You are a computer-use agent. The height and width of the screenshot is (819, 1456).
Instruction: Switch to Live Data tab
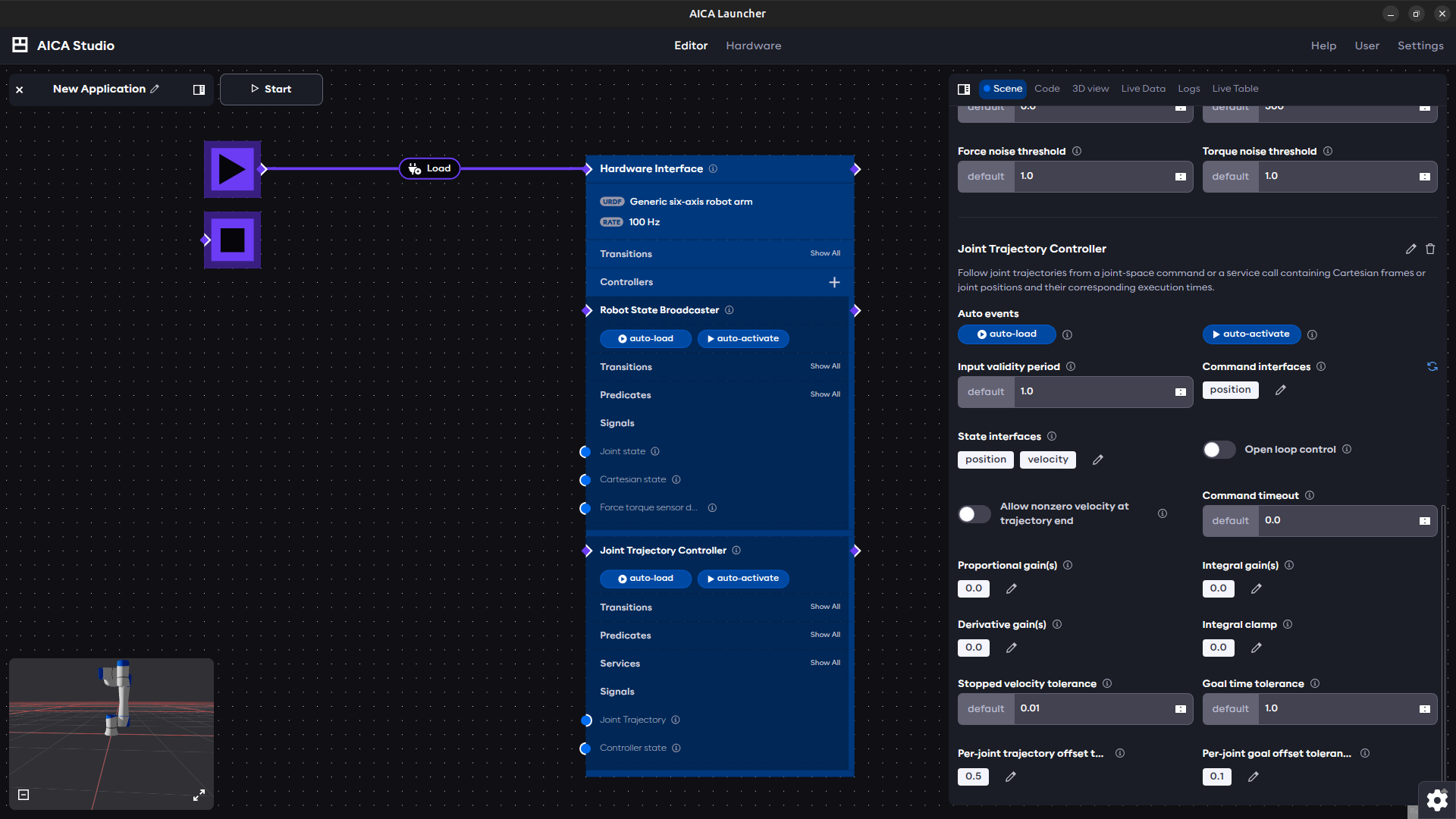click(x=1143, y=89)
